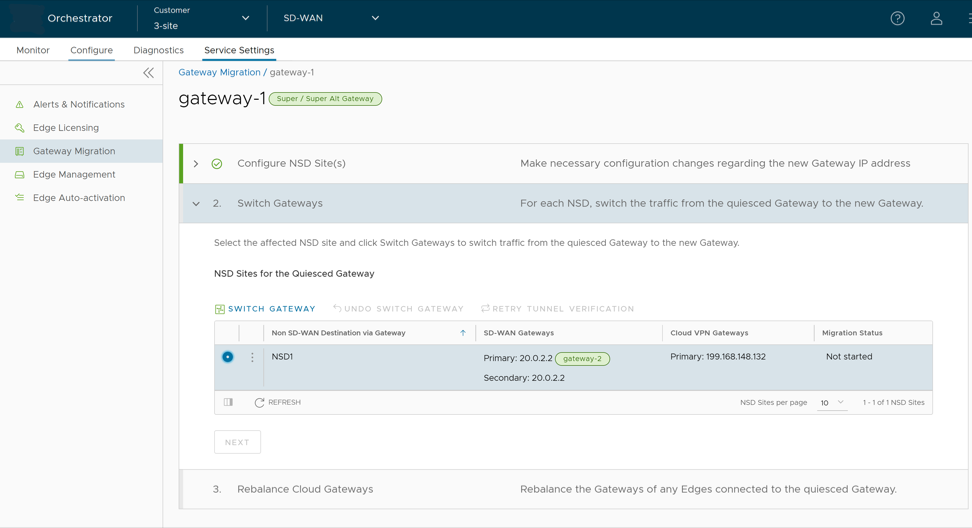The height and width of the screenshot is (528, 972).
Task: Switch to the Diagnostics tab
Action: (x=158, y=50)
